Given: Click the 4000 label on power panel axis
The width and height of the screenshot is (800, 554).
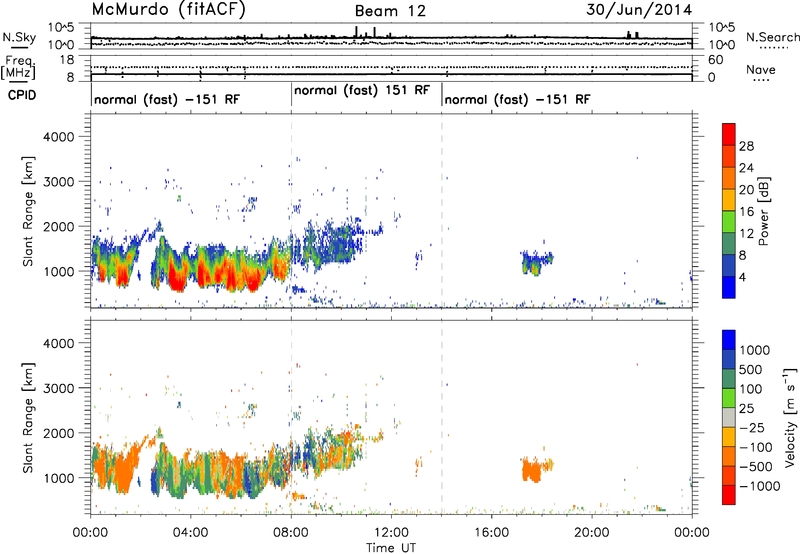Looking at the screenshot, I should point(58,137).
